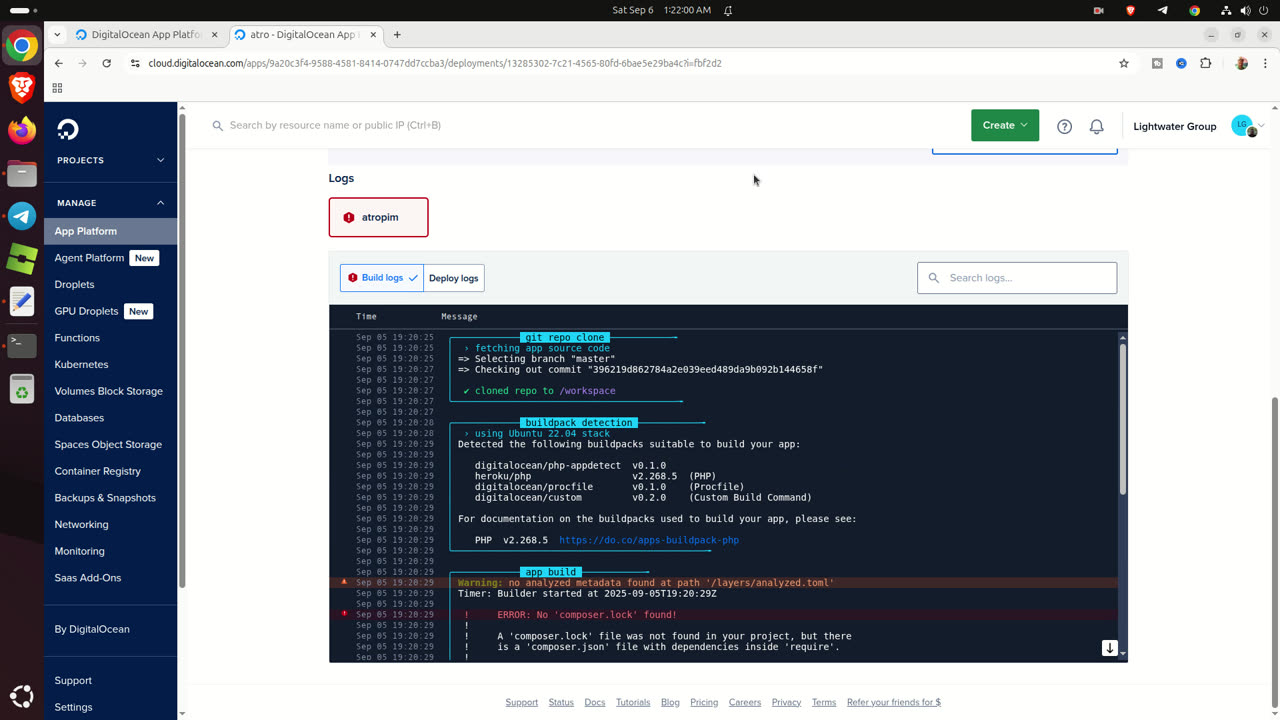Open Databases in the sidebar

pos(79,418)
